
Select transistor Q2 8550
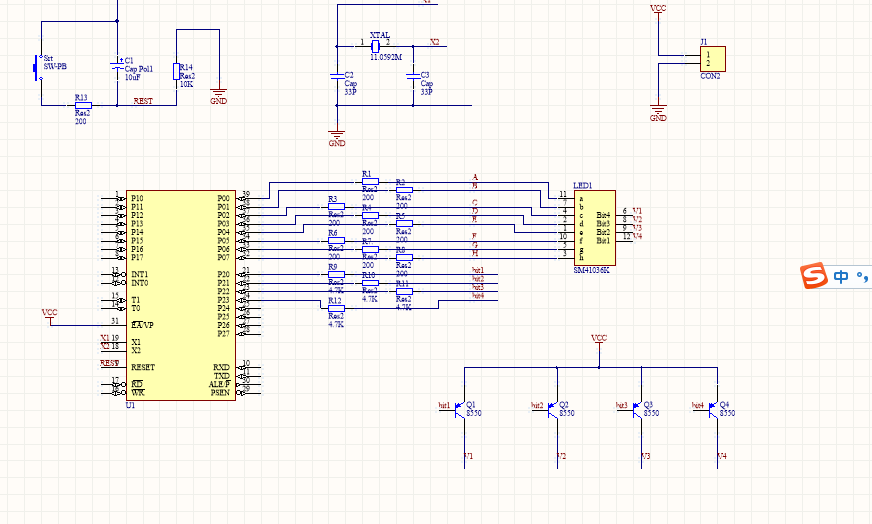coord(553,411)
